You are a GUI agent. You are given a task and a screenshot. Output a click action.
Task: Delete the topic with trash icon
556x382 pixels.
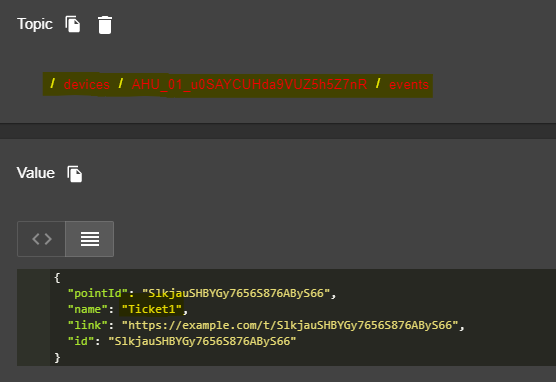105,25
